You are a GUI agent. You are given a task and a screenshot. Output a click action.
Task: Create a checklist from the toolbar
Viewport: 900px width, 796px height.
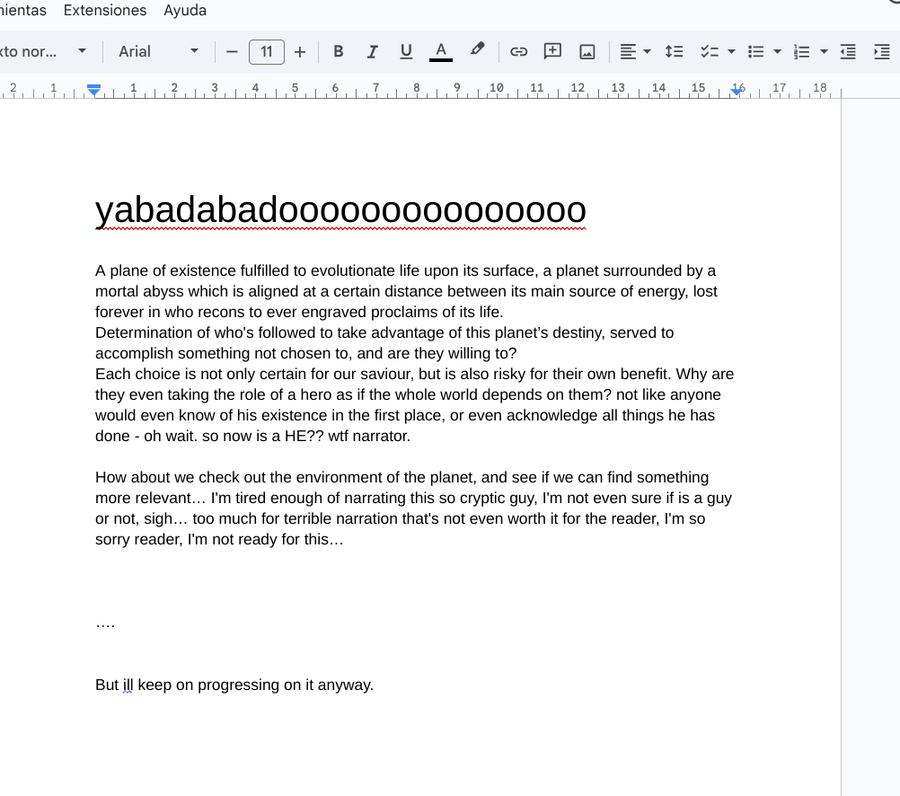pyautogui.click(x=709, y=52)
